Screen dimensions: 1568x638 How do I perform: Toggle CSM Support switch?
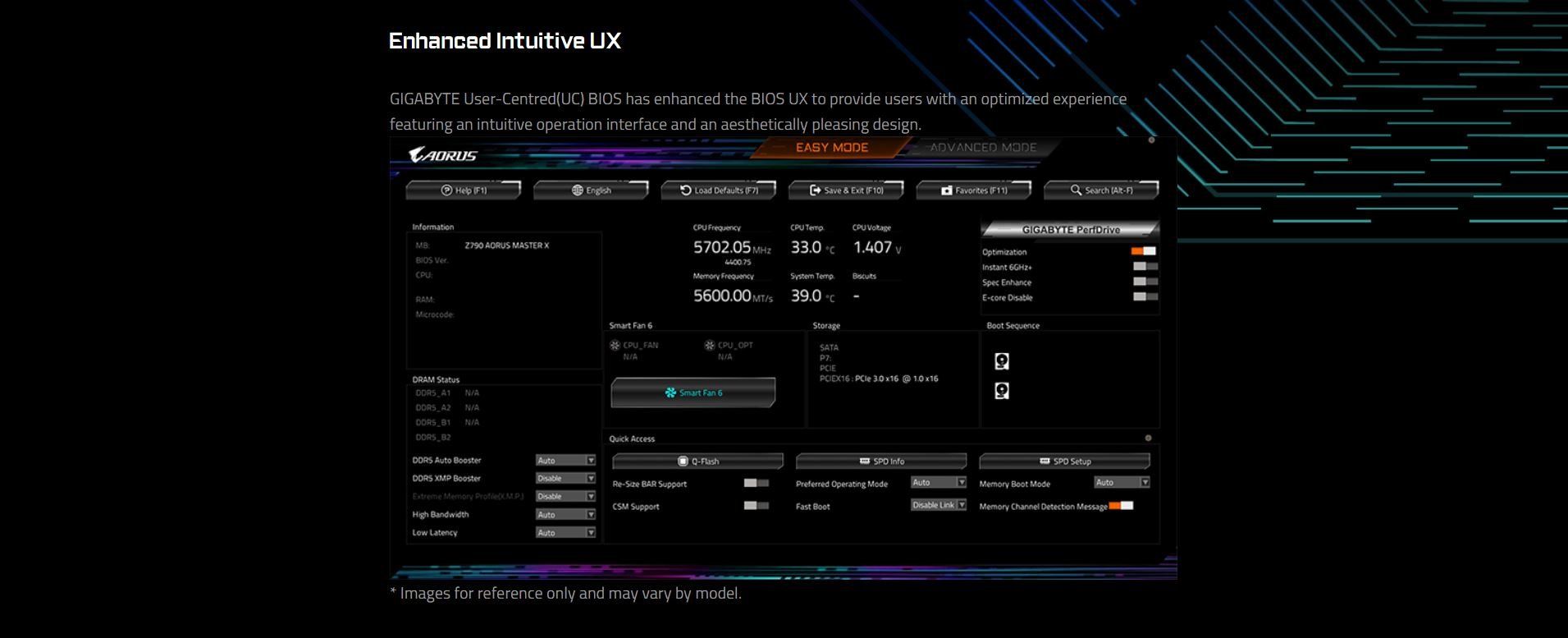tap(756, 506)
